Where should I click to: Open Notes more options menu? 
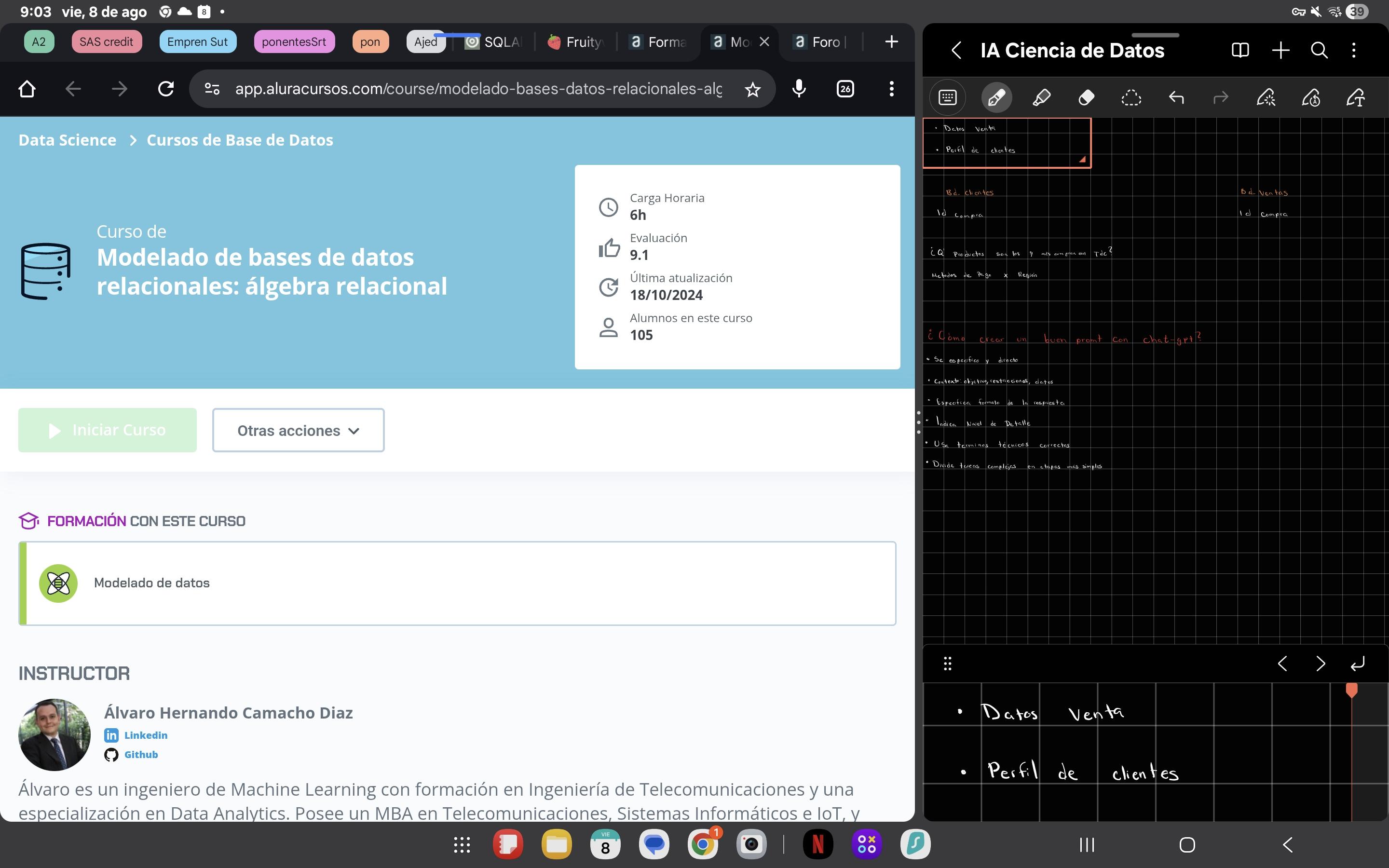[1354, 51]
